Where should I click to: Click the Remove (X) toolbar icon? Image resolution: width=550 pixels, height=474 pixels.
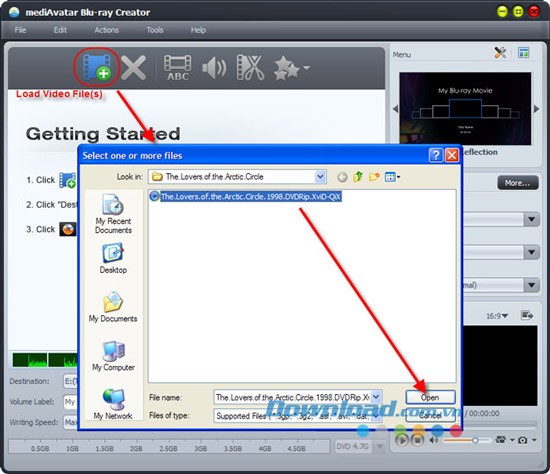coord(134,67)
